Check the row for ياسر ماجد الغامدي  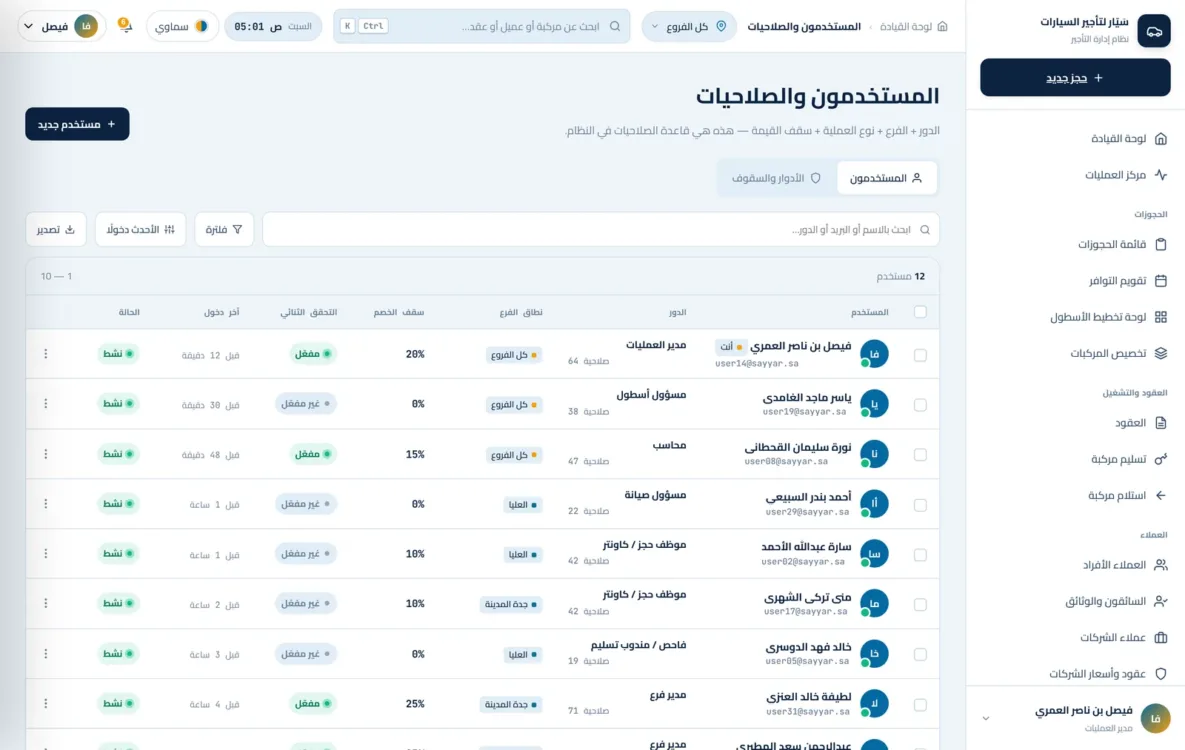[x=920, y=404]
